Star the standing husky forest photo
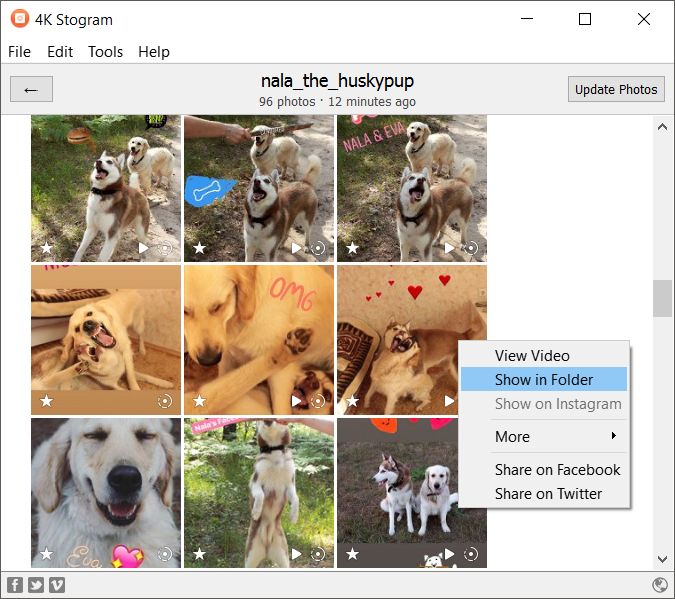 pyautogui.click(x=199, y=554)
